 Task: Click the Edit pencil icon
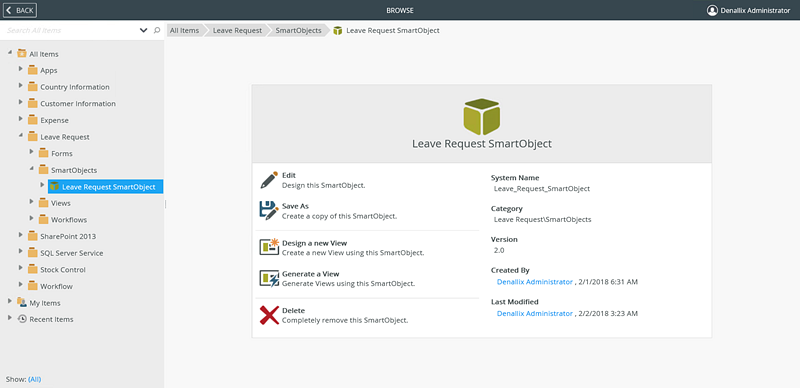[x=269, y=180]
